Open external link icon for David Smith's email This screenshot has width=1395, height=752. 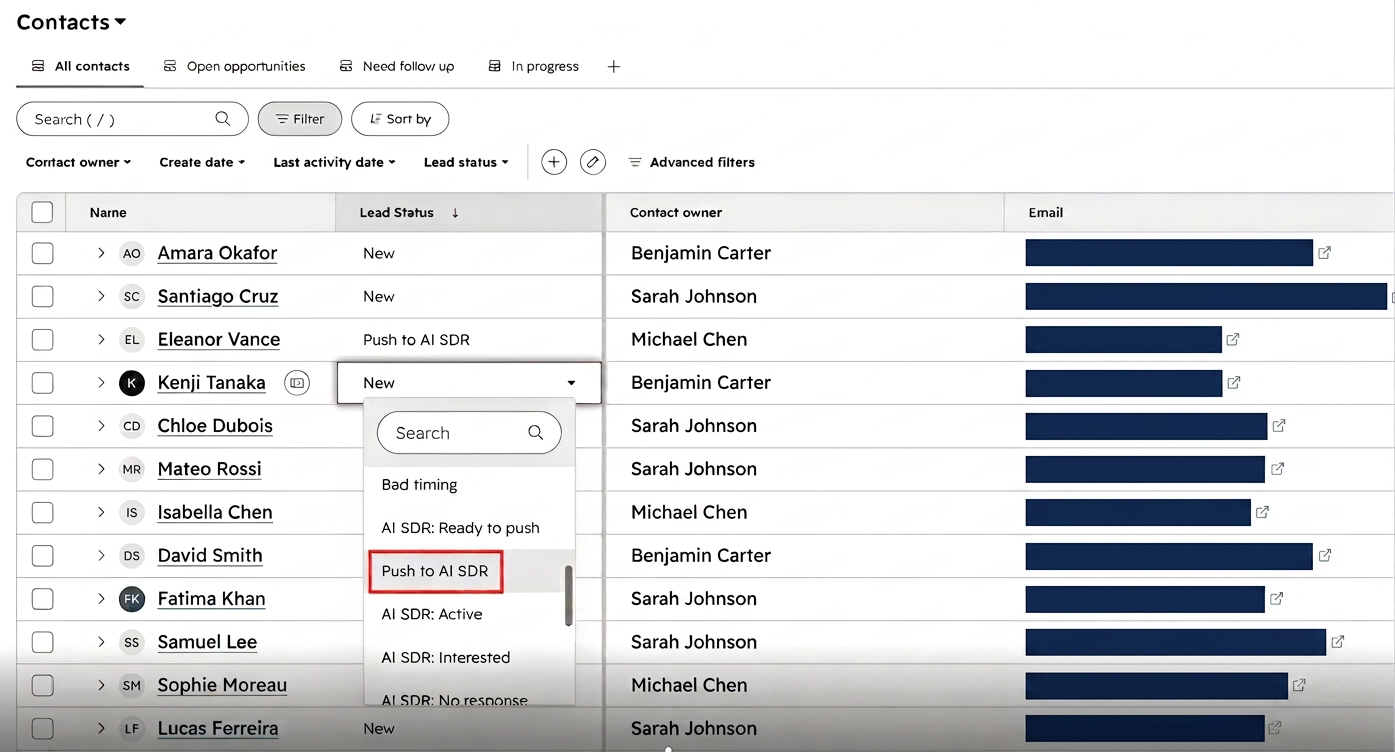[1324, 555]
